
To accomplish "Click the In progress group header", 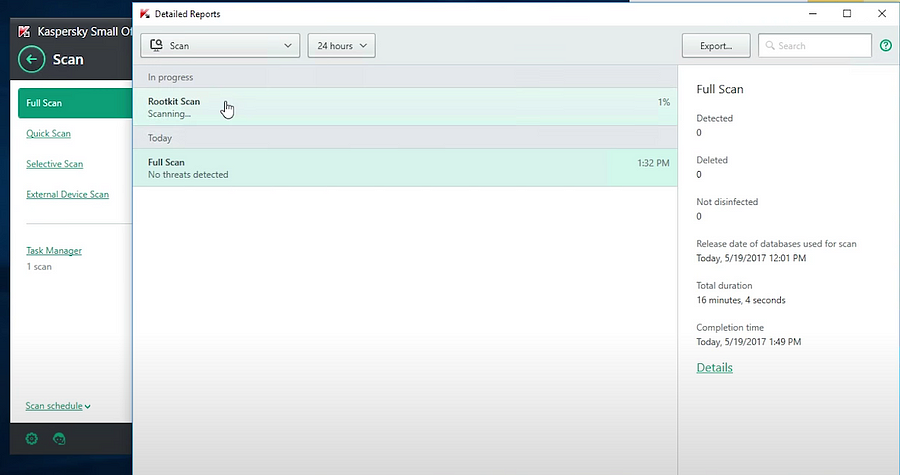I will click(405, 77).
